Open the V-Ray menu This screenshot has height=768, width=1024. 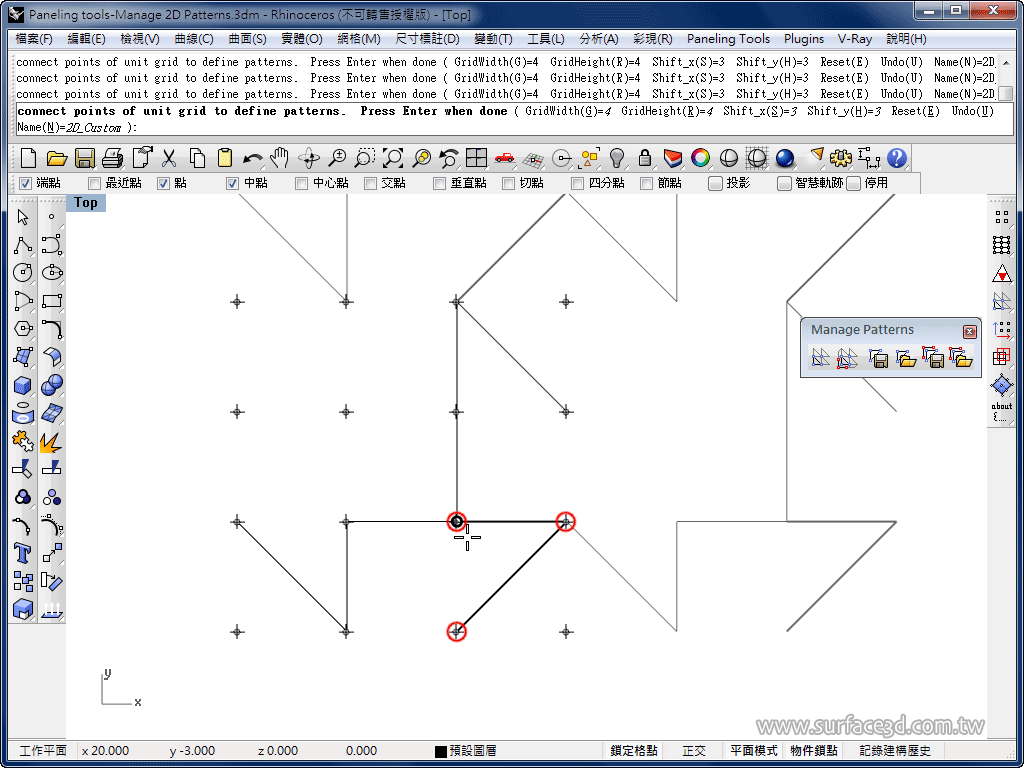point(855,39)
